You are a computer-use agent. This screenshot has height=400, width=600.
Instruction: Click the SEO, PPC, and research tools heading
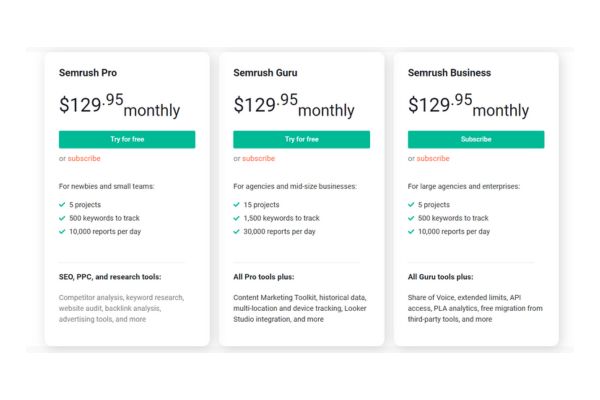coord(110,277)
